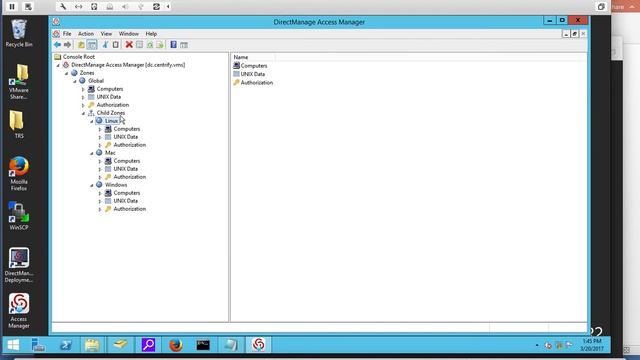The height and width of the screenshot is (360, 640).
Task: Open the command prompt taskbar icon
Action: point(203,345)
